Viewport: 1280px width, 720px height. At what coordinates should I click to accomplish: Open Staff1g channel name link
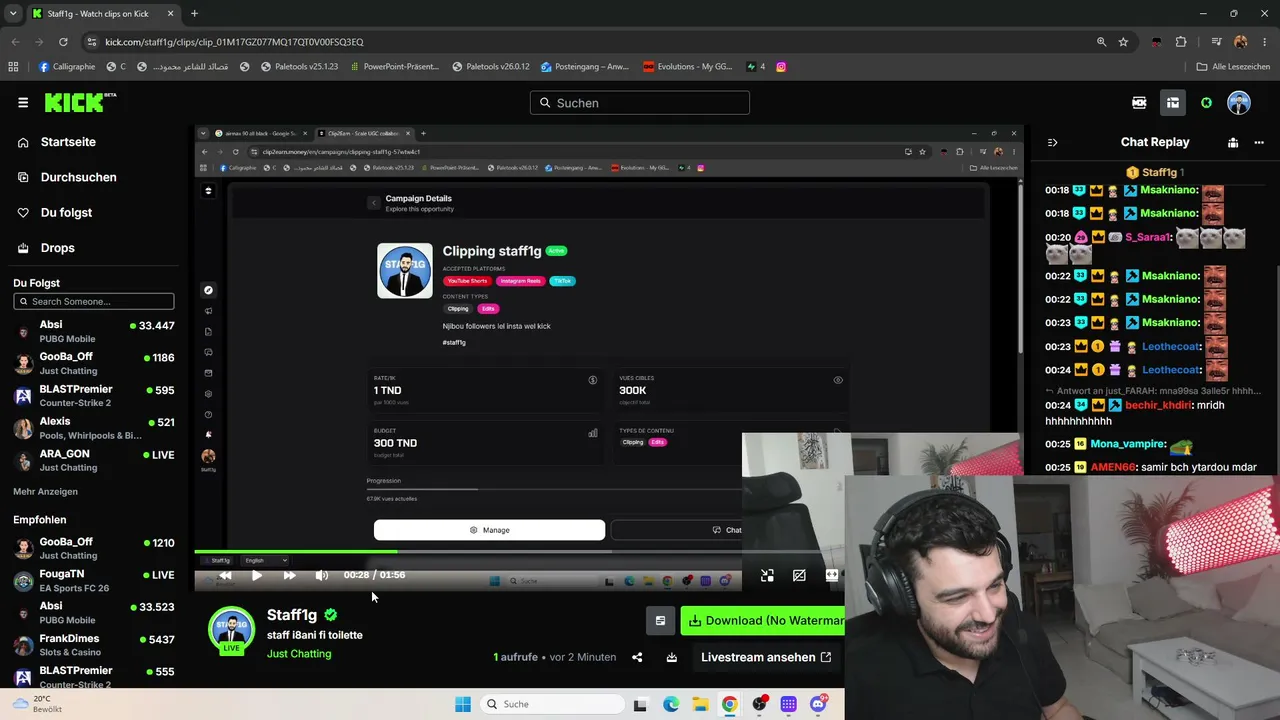tap(292, 615)
